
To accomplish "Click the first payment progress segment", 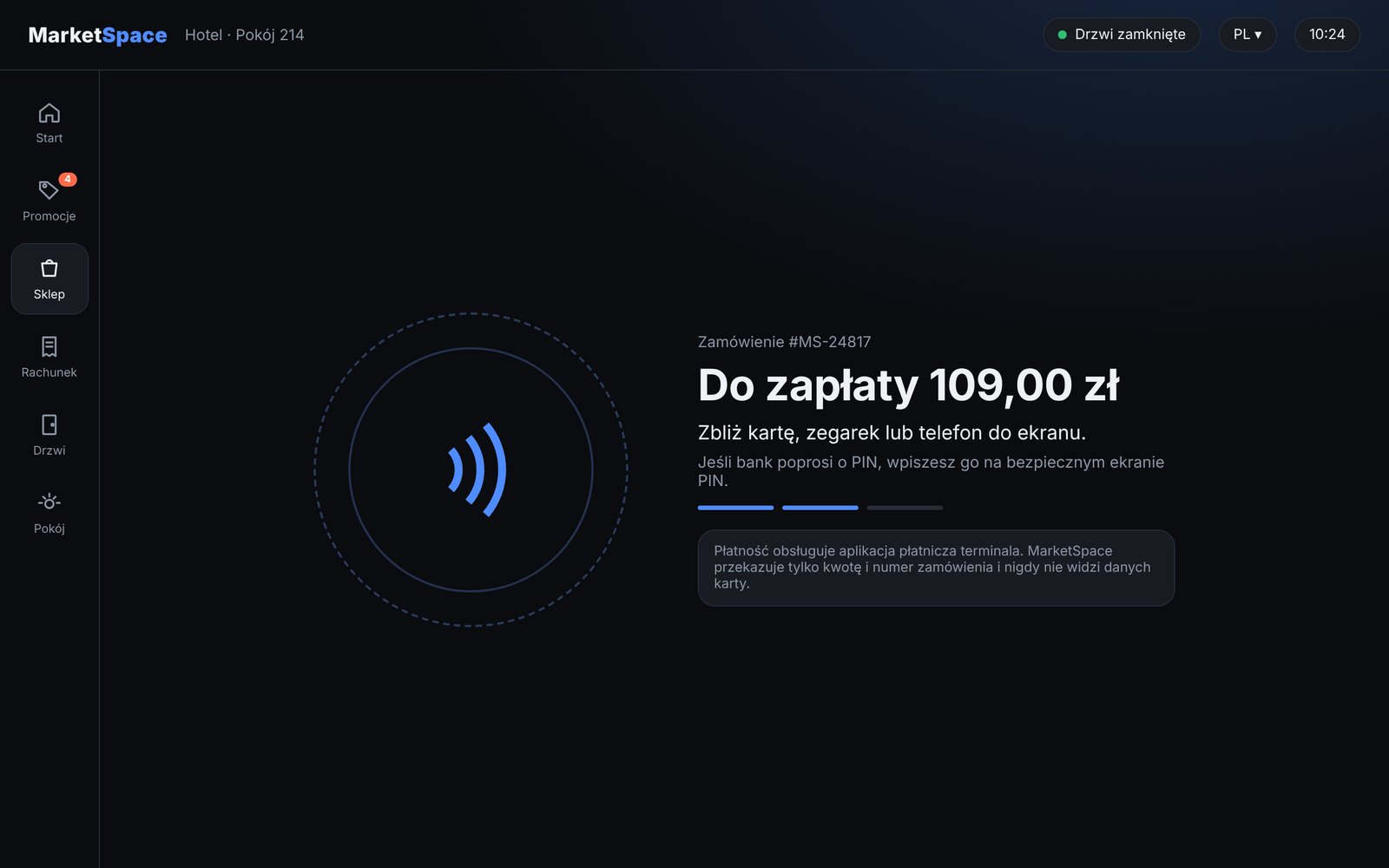I will tap(735, 508).
